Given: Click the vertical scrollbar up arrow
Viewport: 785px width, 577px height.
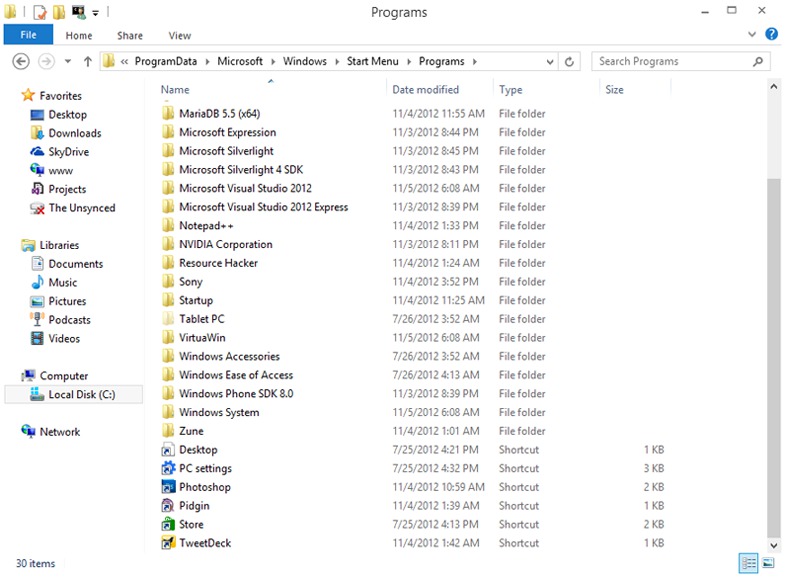Looking at the screenshot, I should click(x=774, y=87).
